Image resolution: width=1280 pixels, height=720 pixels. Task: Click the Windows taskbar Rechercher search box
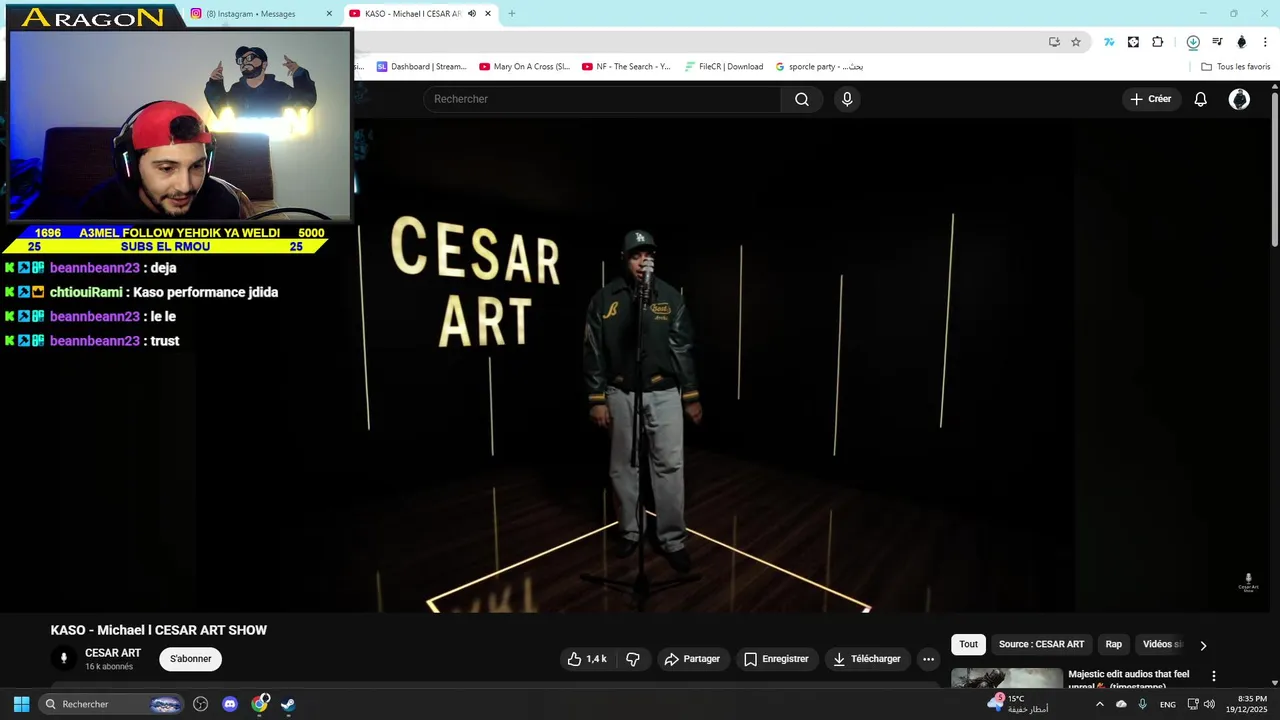(111, 704)
